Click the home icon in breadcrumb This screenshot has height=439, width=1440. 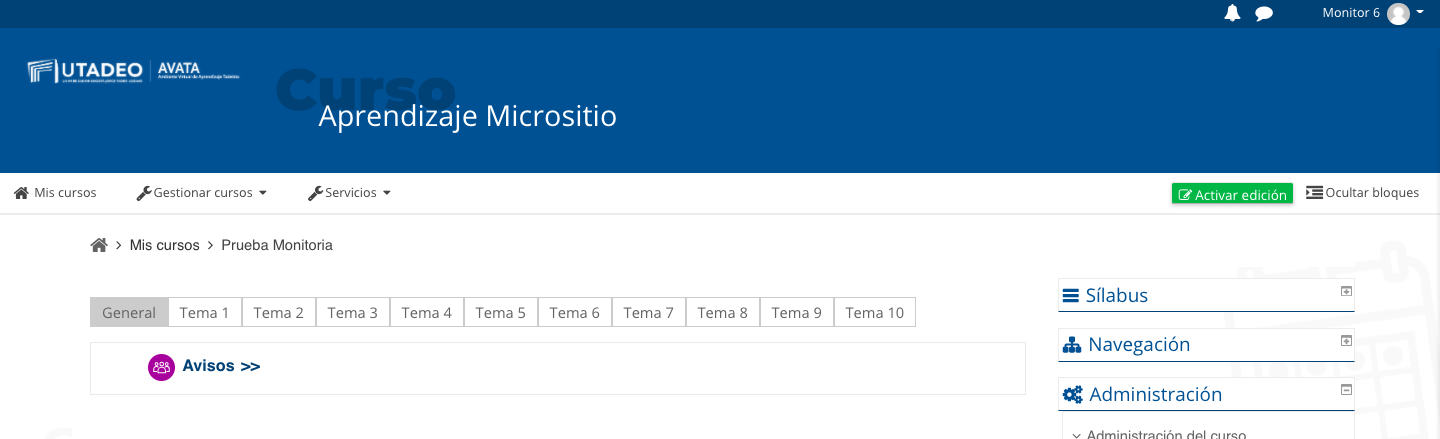99,245
